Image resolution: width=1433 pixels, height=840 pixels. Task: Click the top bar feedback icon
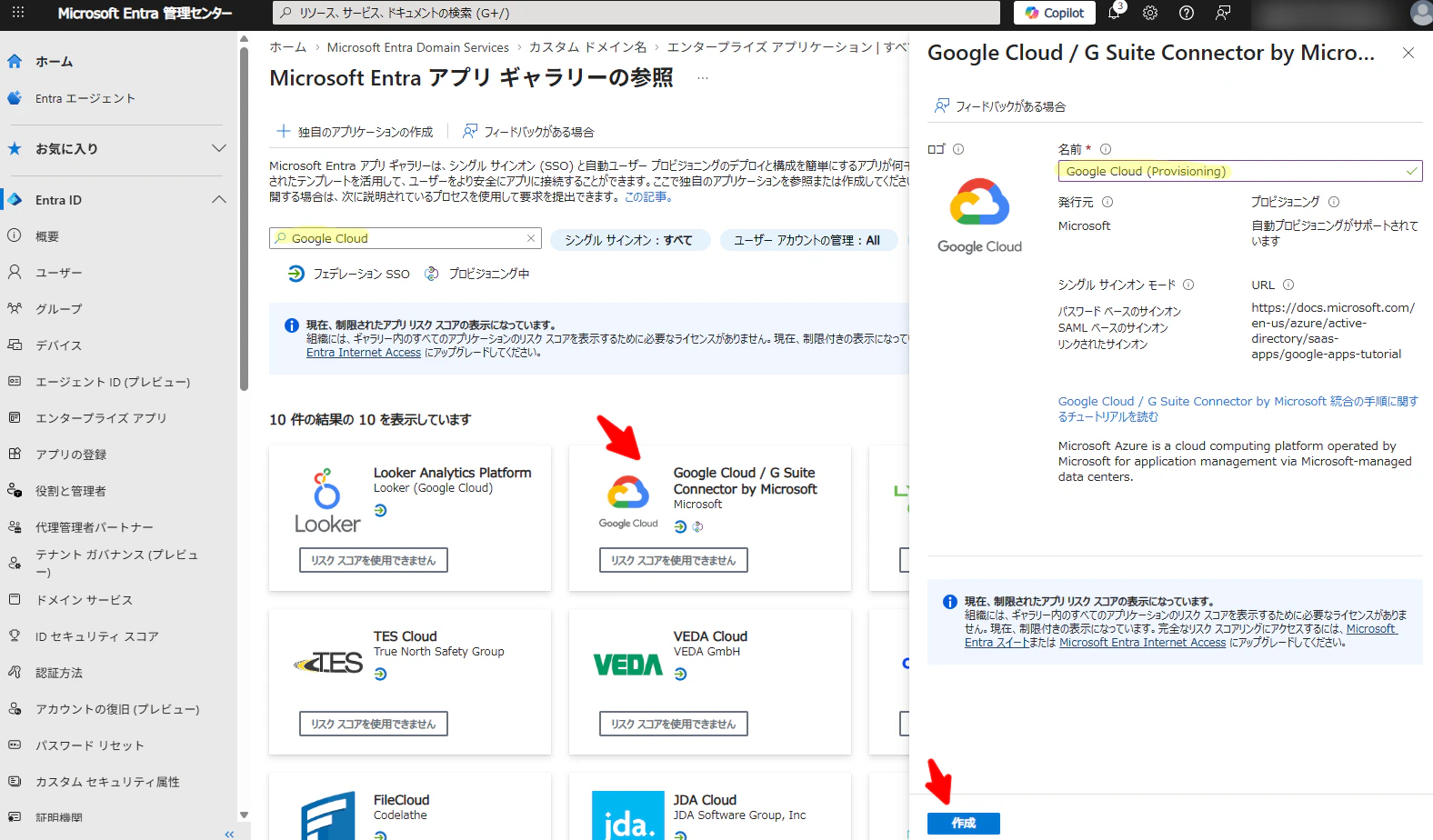pos(1223,13)
